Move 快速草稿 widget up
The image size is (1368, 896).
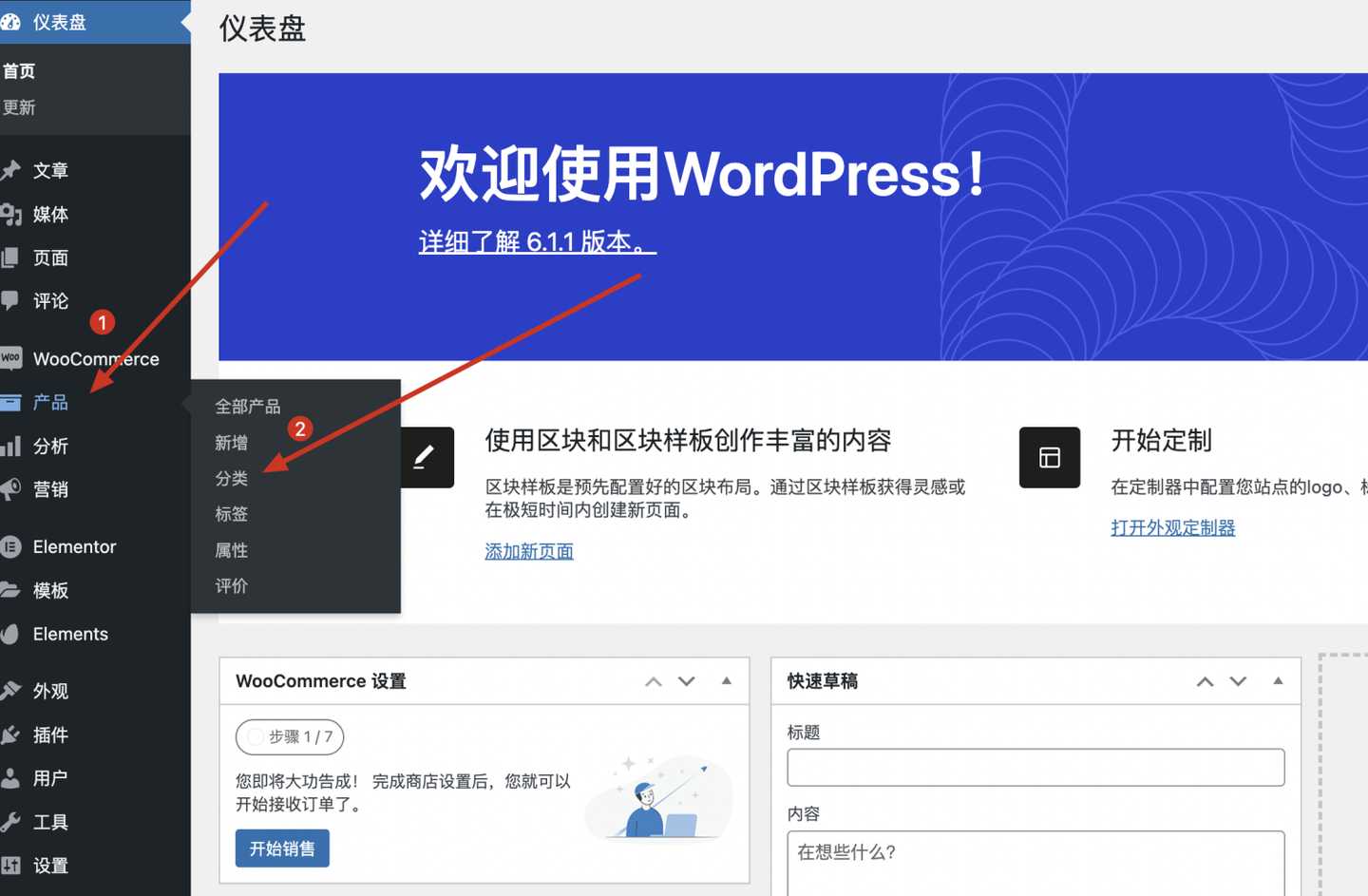[1205, 681]
